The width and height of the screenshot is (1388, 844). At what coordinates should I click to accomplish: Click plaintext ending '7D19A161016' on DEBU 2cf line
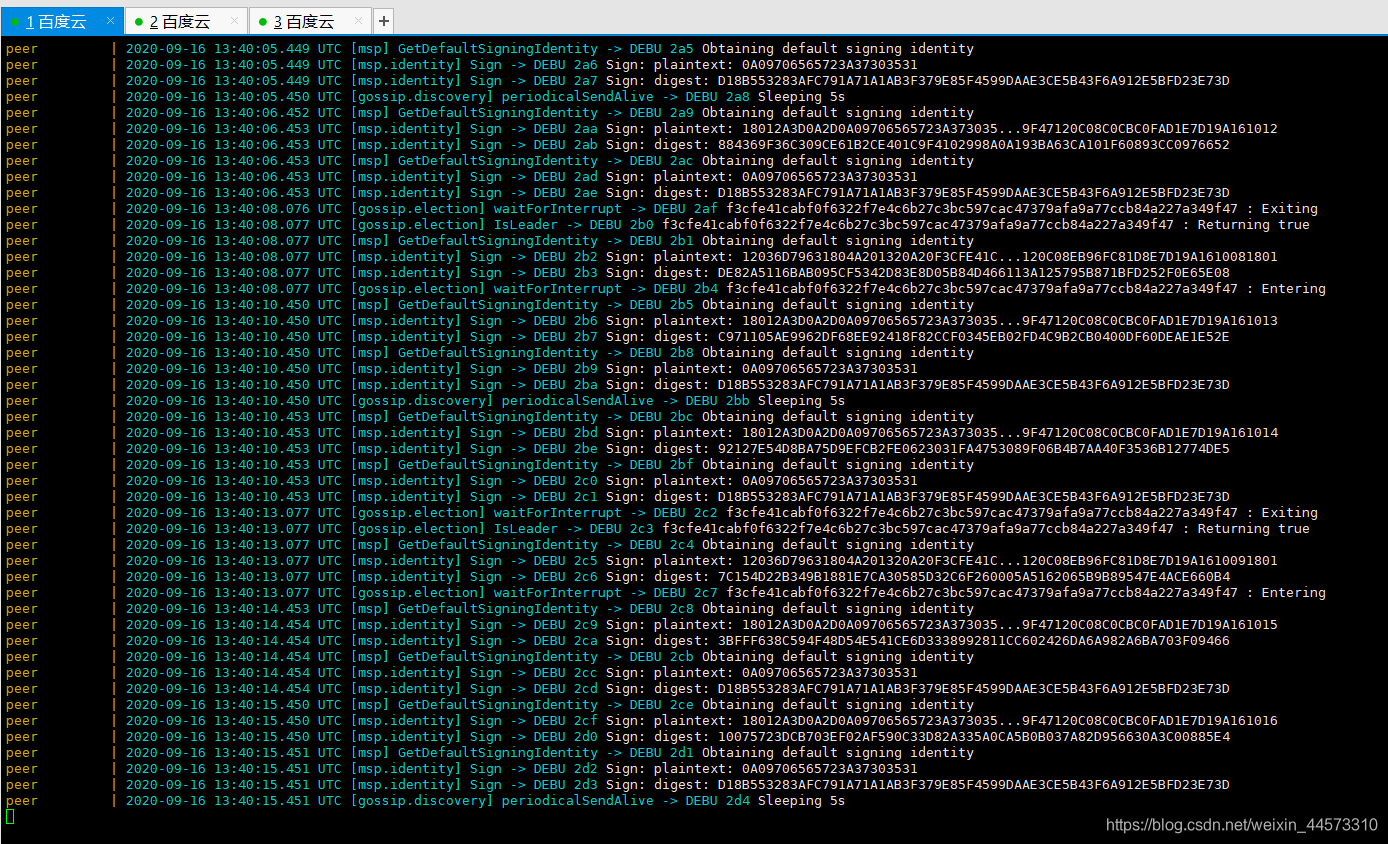pyautogui.click(x=1009, y=720)
